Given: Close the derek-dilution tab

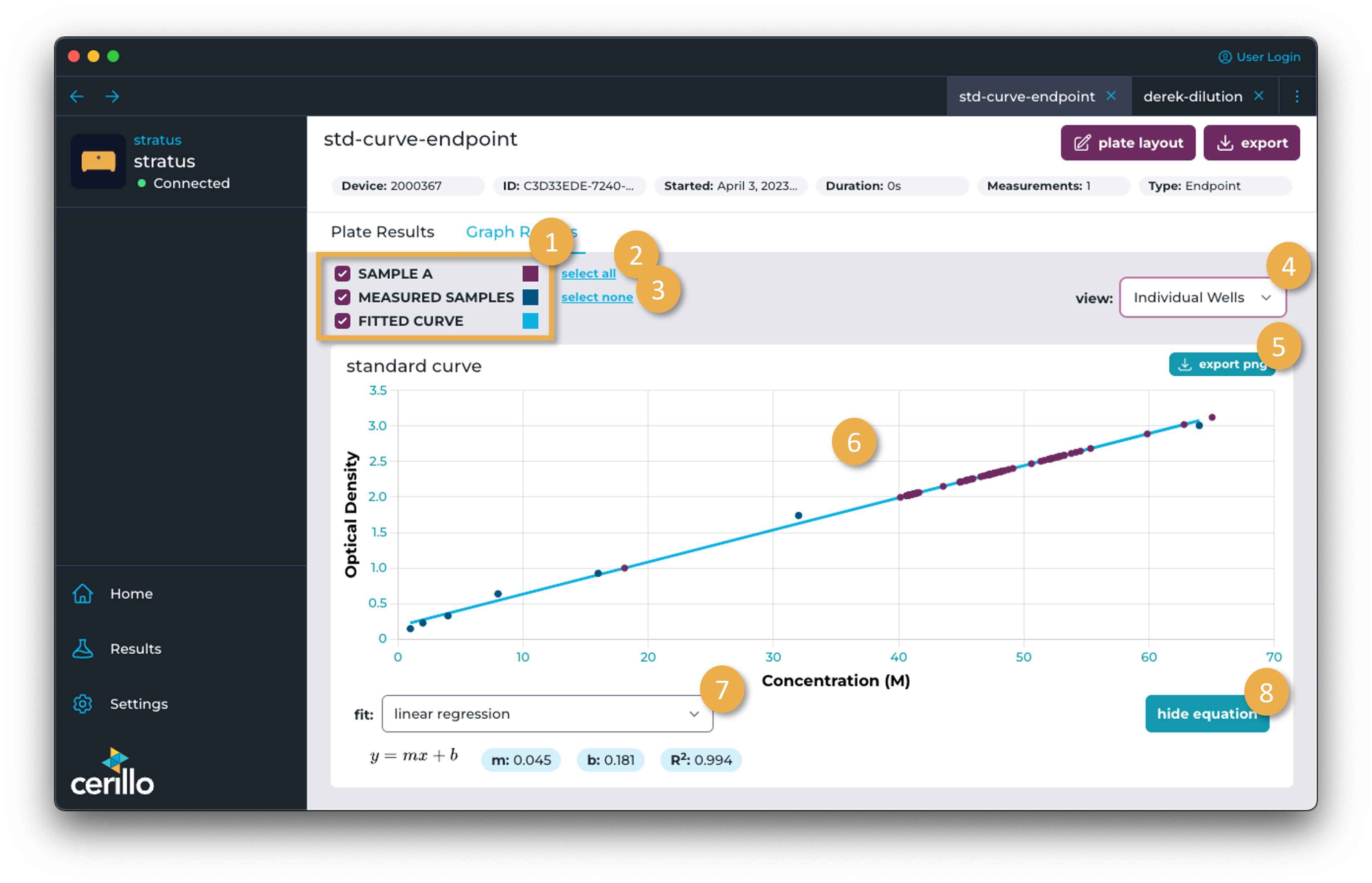Looking at the screenshot, I should point(1259,96).
